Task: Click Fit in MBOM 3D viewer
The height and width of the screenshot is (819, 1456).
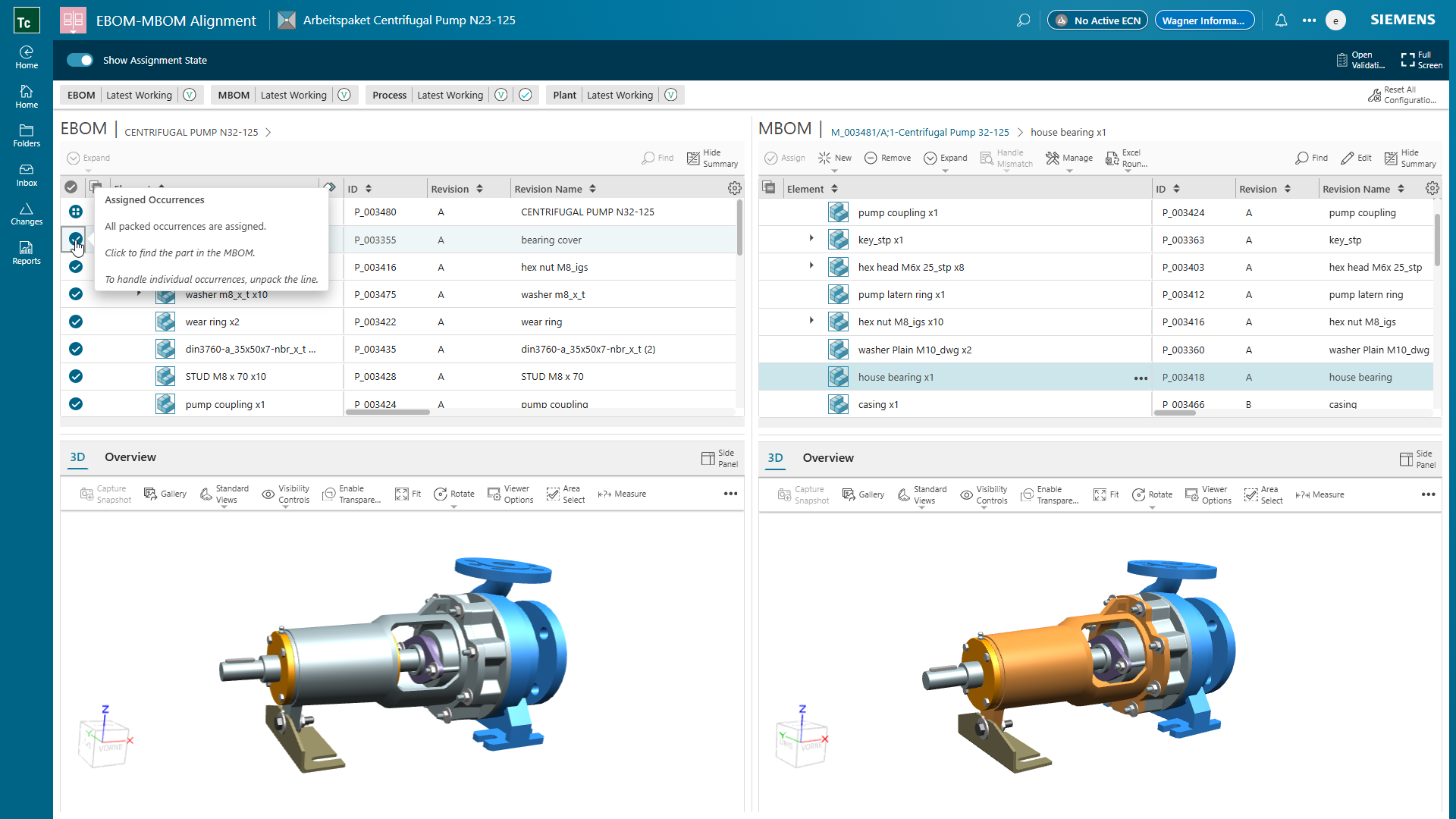Action: click(x=1106, y=494)
